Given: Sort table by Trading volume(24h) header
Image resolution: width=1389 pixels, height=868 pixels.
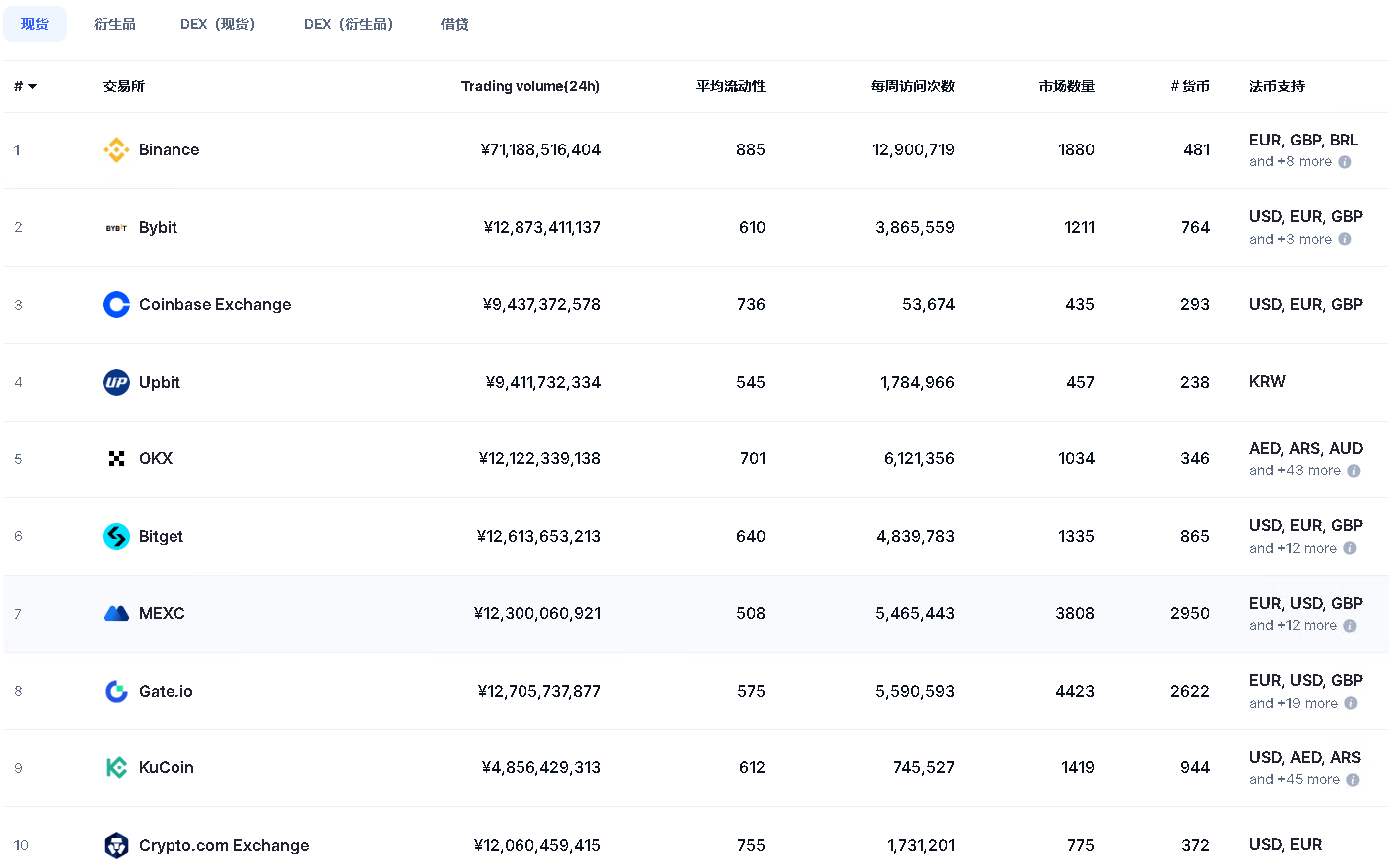Looking at the screenshot, I should [x=529, y=87].
